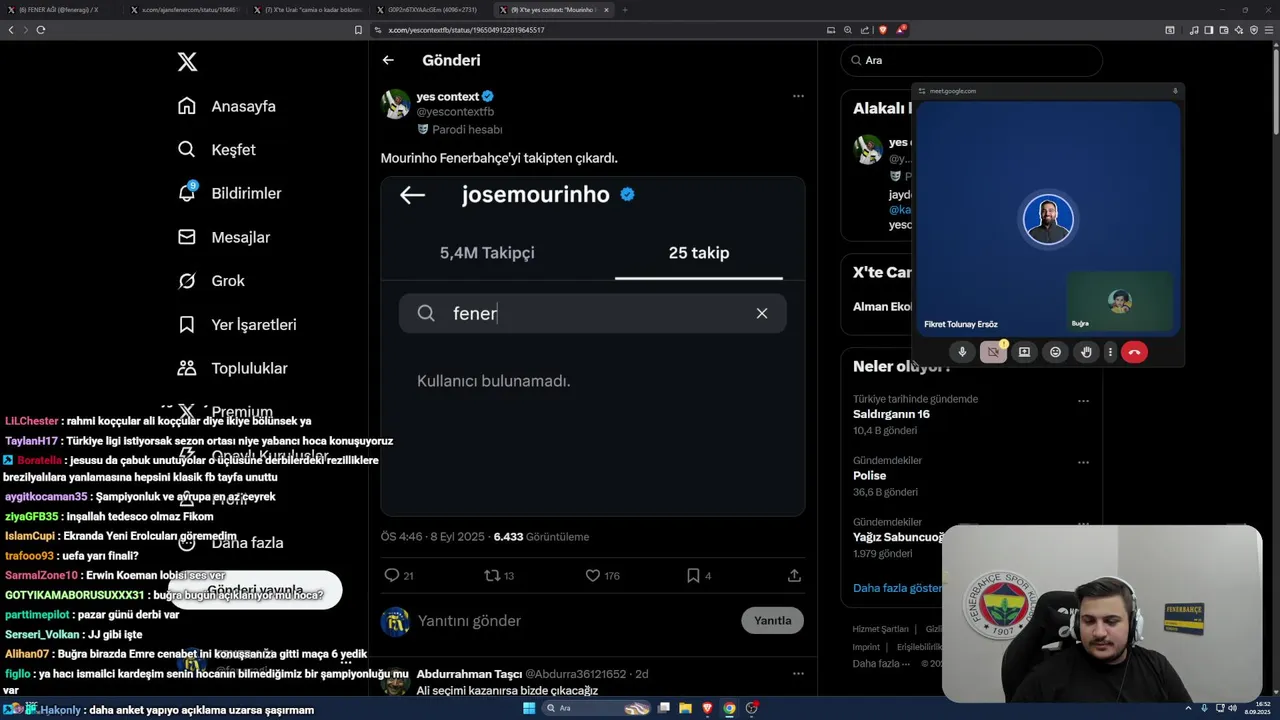This screenshot has height=720, width=1280.
Task: Click the music note media icon
Action: 1194,30
